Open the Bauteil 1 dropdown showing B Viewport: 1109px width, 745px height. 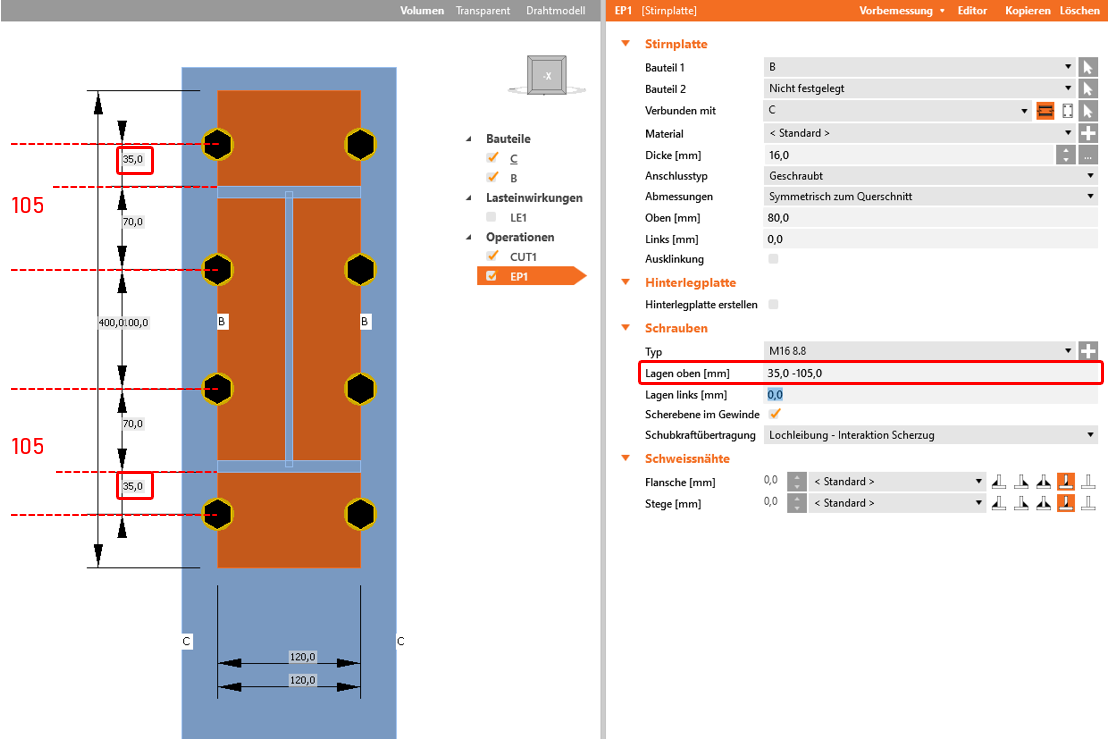pyautogui.click(x=919, y=67)
